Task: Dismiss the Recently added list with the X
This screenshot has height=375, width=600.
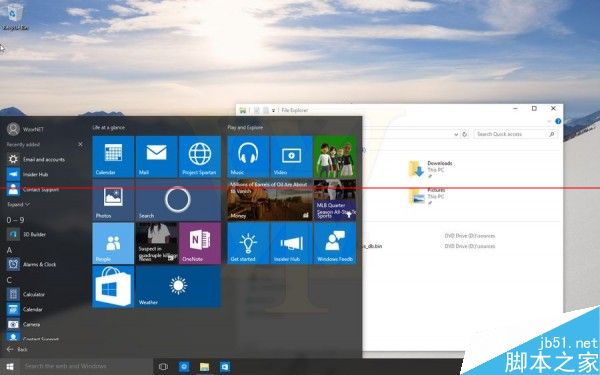Action: [x=80, y=144]
